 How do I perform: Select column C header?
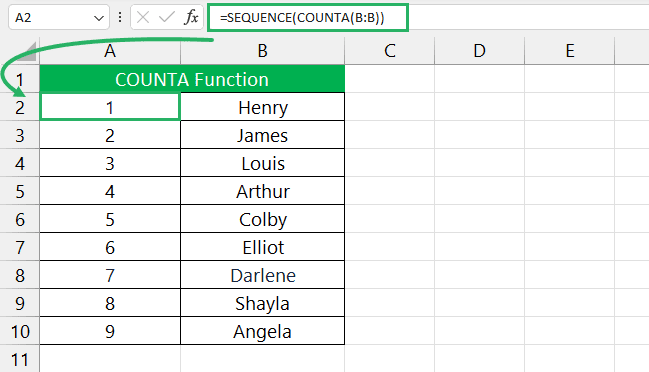[389, 51]
